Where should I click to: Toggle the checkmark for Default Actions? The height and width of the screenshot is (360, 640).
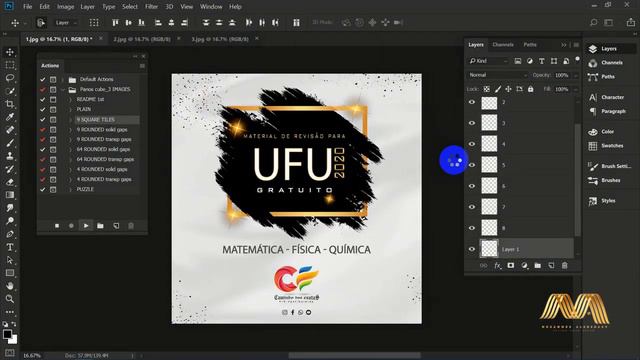tap(42, 79)
